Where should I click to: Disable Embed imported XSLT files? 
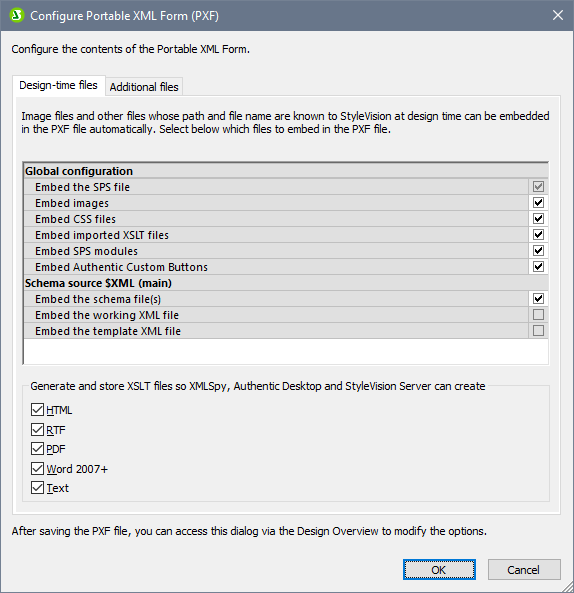[538, 234]
